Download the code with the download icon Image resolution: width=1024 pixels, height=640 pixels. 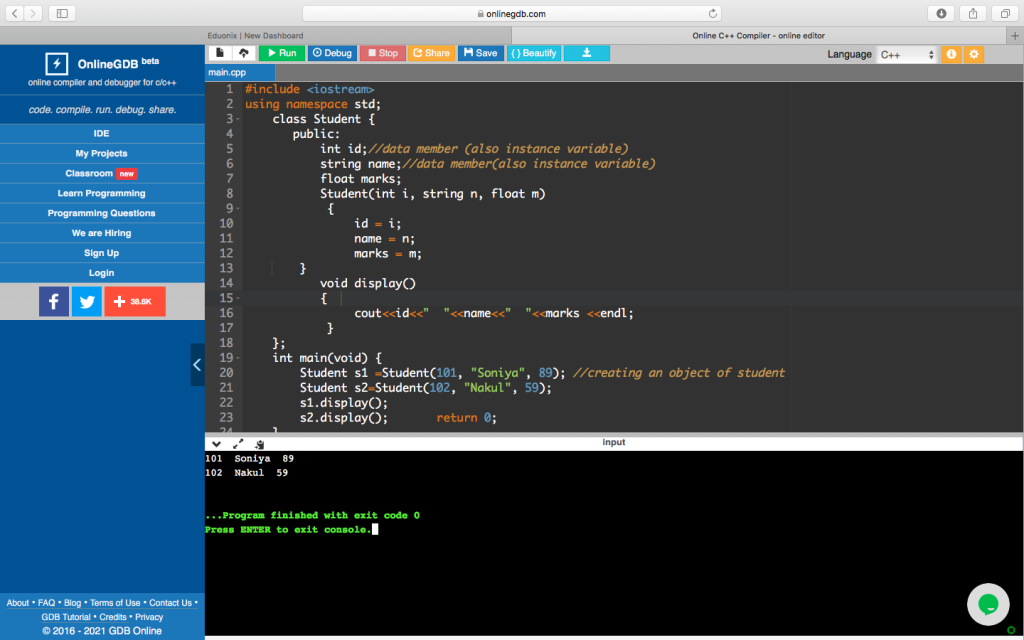[586, 53]
